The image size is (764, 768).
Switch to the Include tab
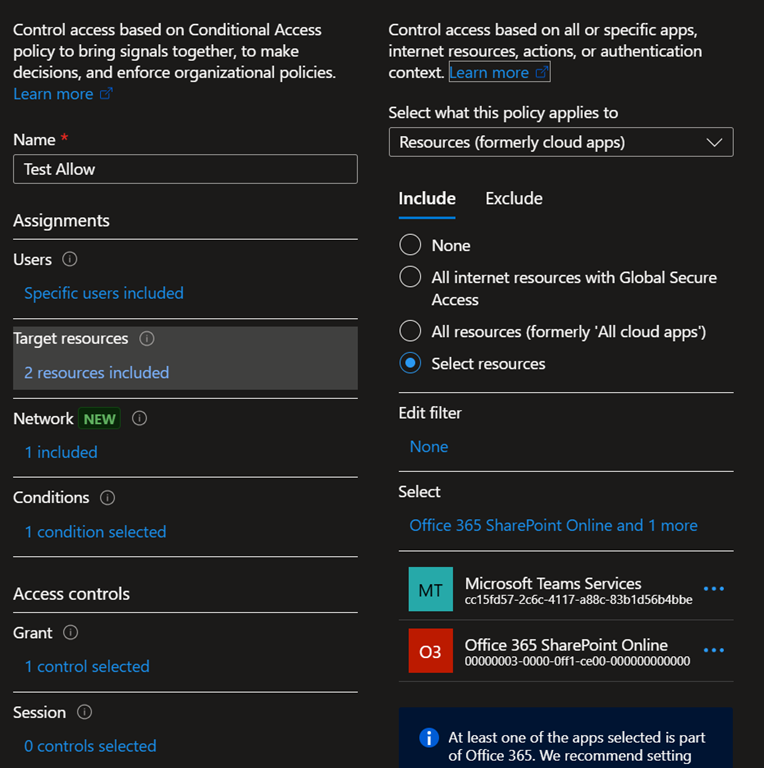pyautogui.click(x=427, y=198)
